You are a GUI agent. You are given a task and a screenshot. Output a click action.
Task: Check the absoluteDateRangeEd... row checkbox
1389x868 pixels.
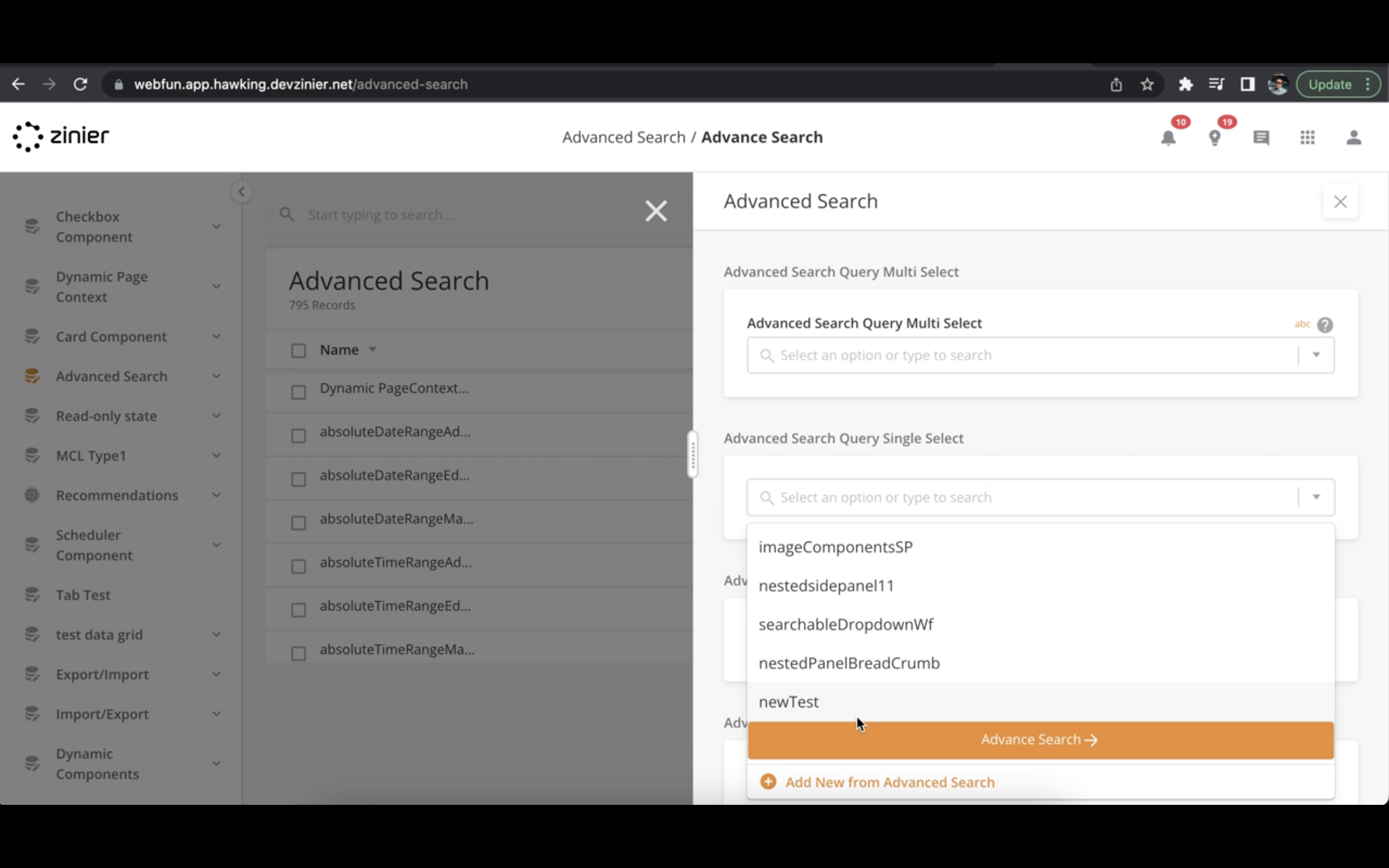(x=298, y=479)
